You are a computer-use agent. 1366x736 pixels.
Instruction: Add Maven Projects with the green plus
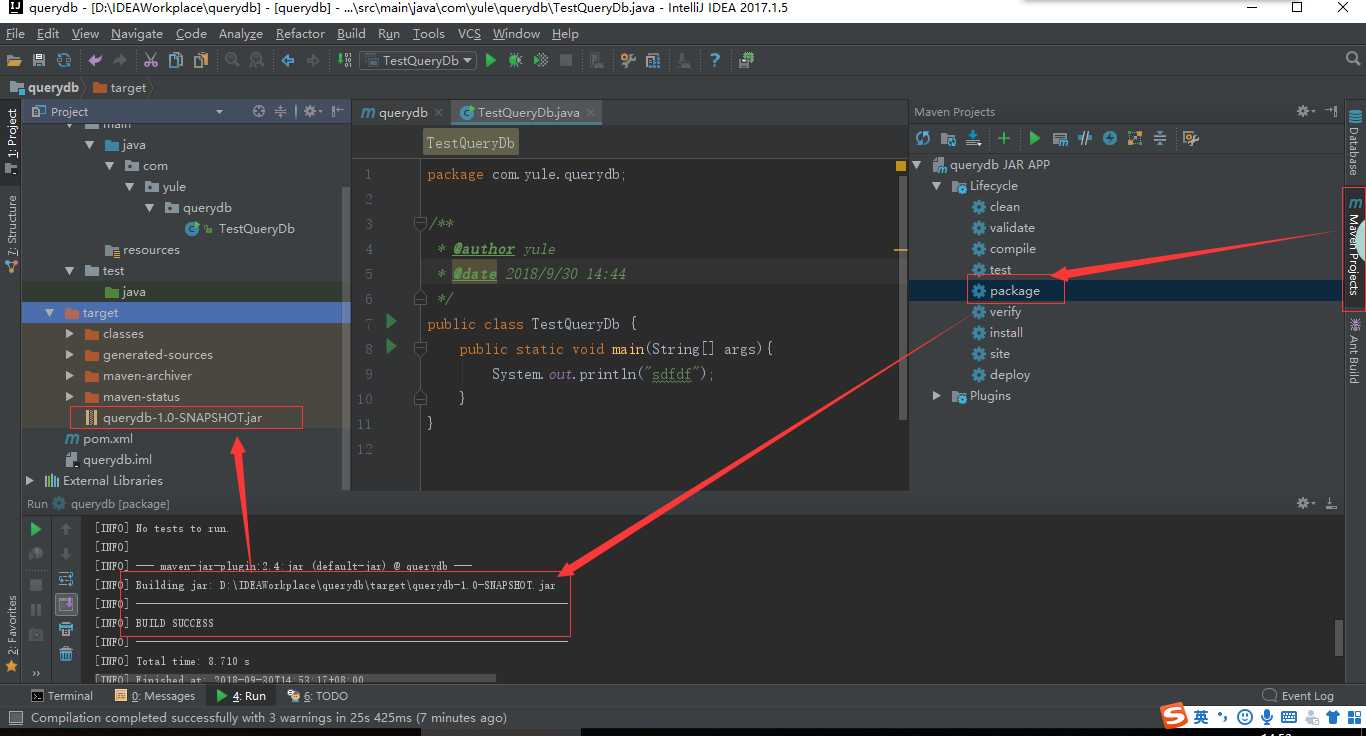[1004, 138]
